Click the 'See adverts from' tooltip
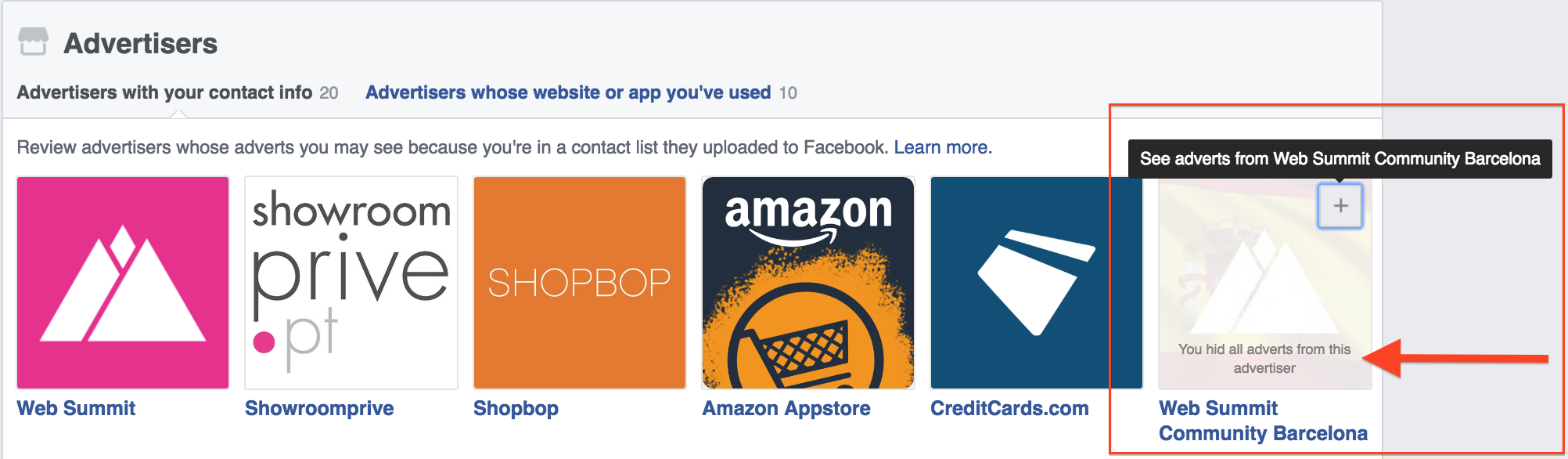 pos(1340,159)
